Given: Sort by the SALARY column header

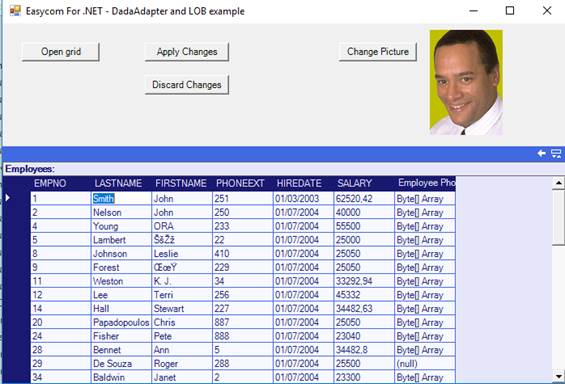Looking at the screenshot, I should [x=355, y=183].
